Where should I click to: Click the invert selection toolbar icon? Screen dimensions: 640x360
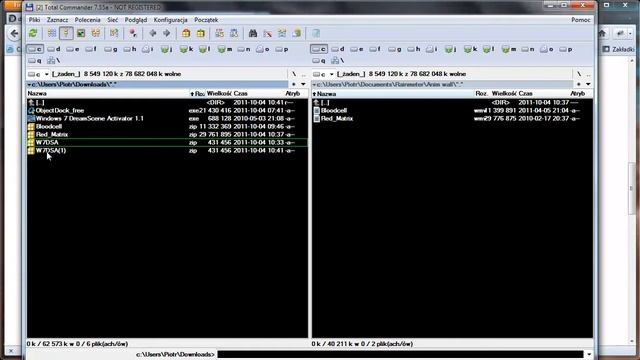(x=114, y=33)
